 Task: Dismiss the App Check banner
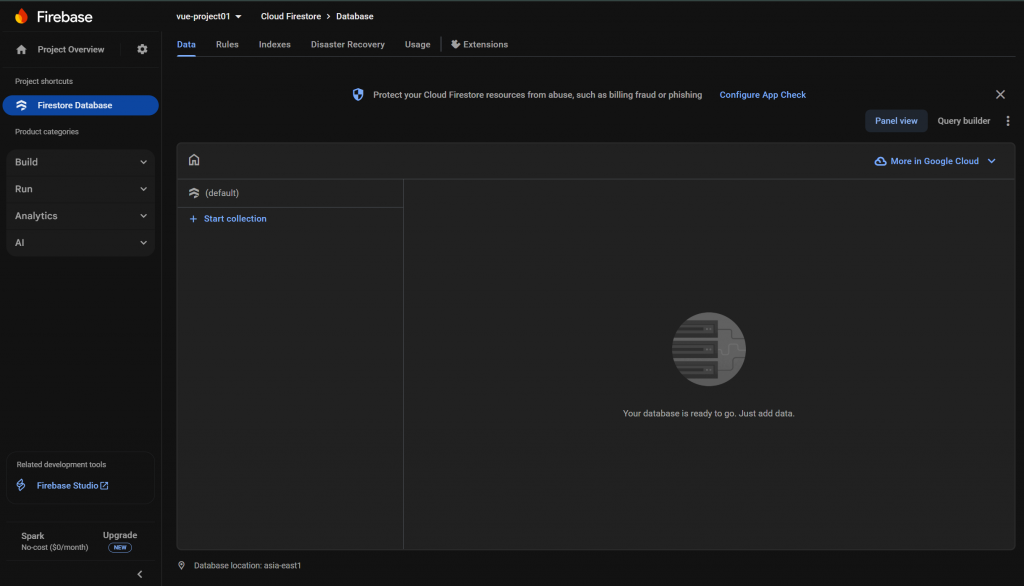coord(1000,95)
